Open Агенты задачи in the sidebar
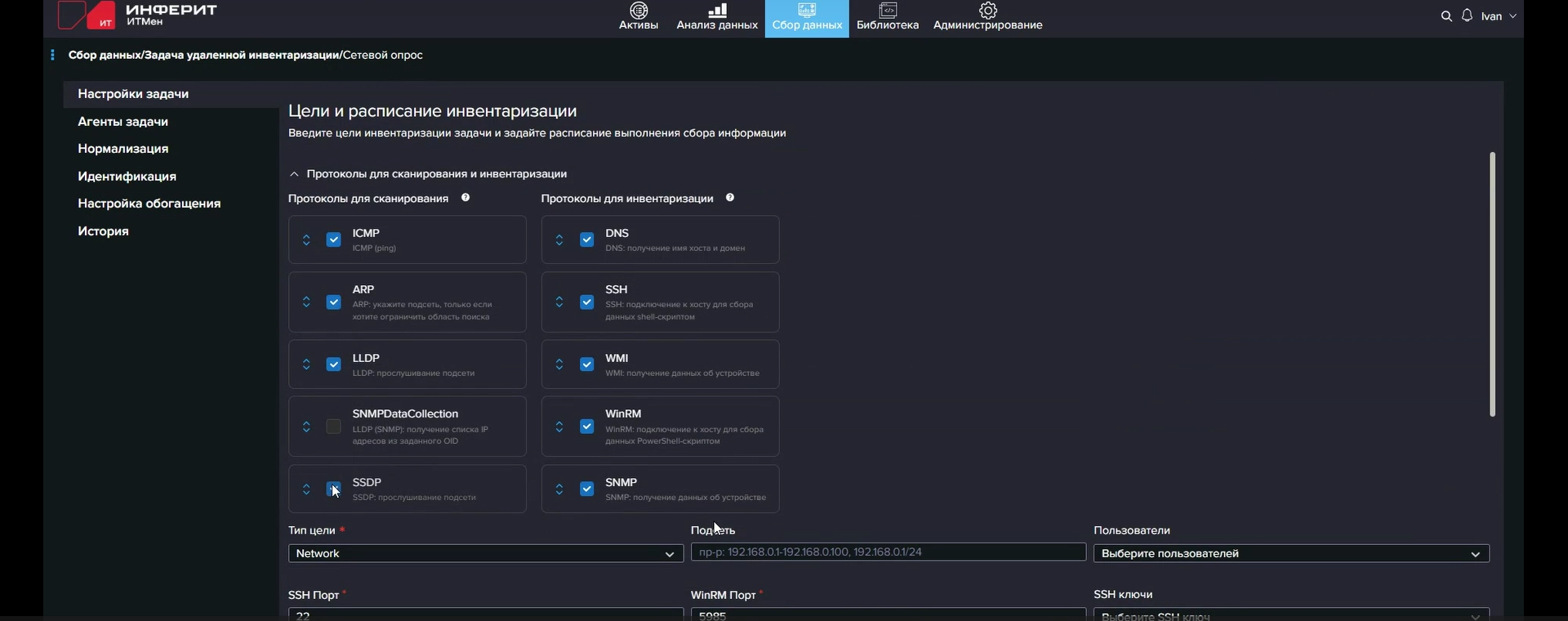Viewport: 1568px width, 621px height. (122, 122)
